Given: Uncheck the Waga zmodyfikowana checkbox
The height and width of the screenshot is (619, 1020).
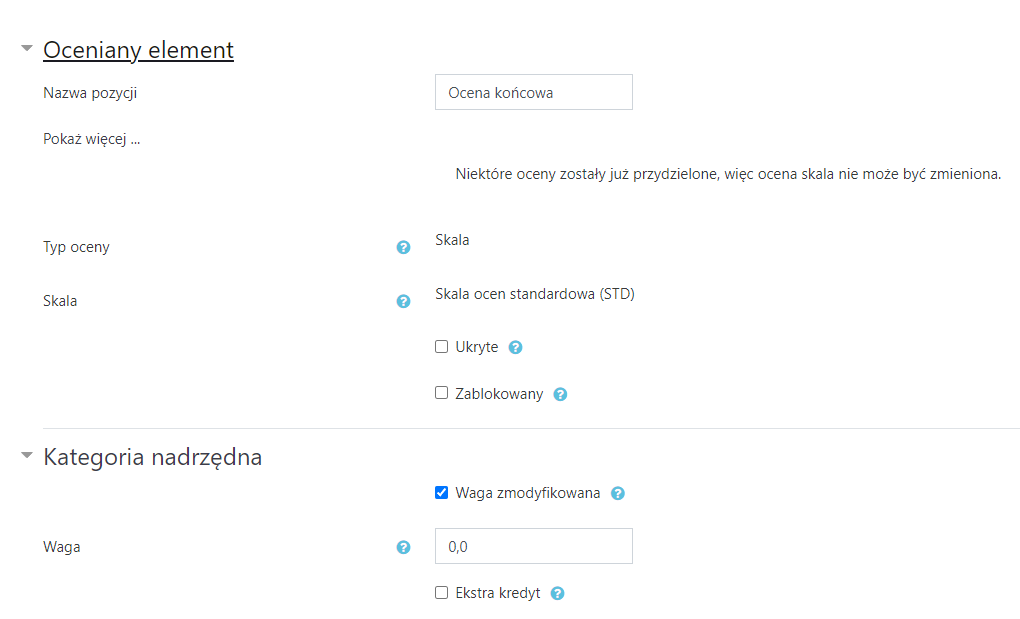Looking at the screenshot, I should click(x=441, y=492).
